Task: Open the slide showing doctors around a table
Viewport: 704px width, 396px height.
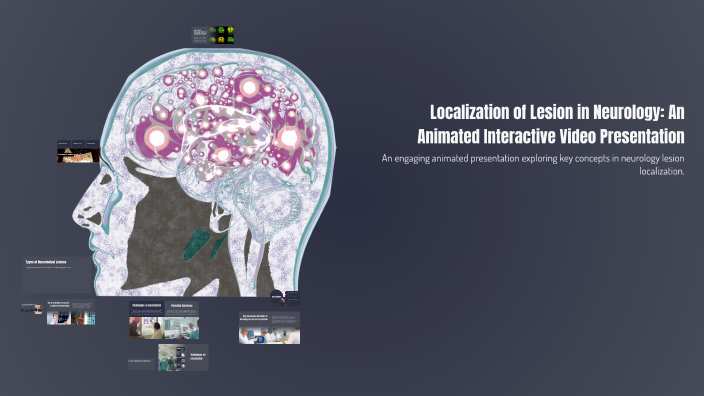Action: point(269,328)
